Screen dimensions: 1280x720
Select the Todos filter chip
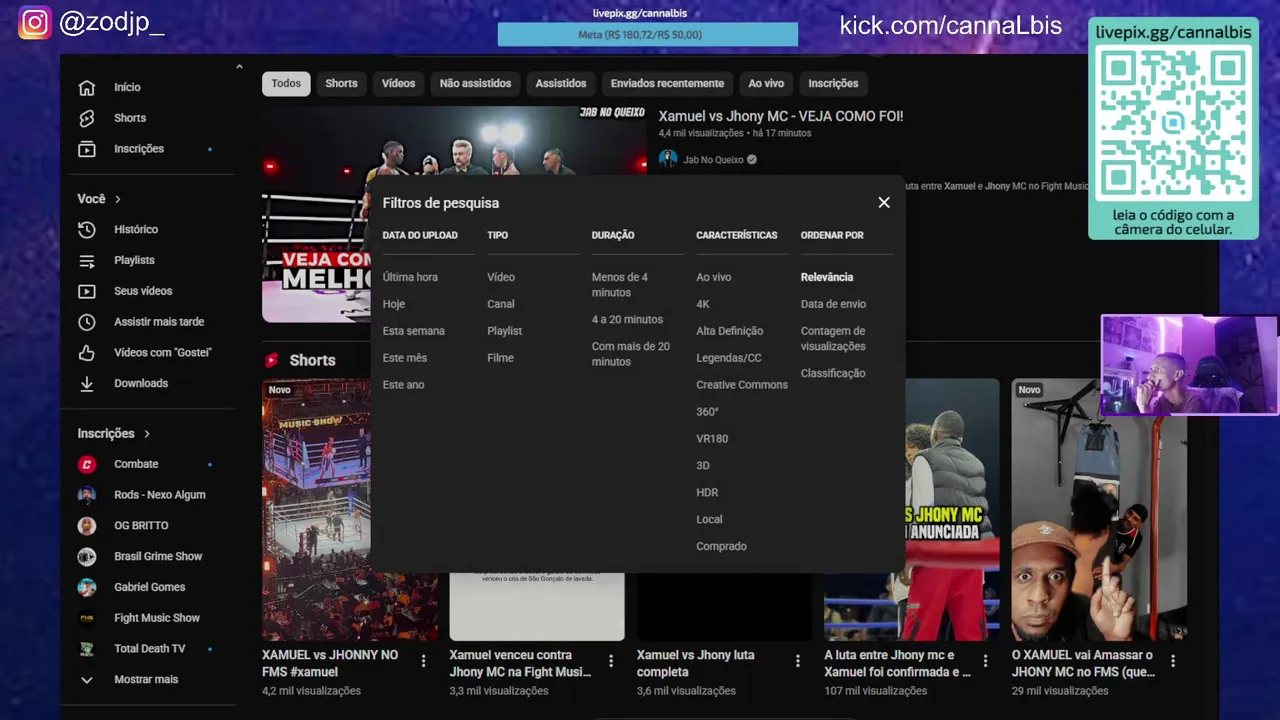pos(286,84)
